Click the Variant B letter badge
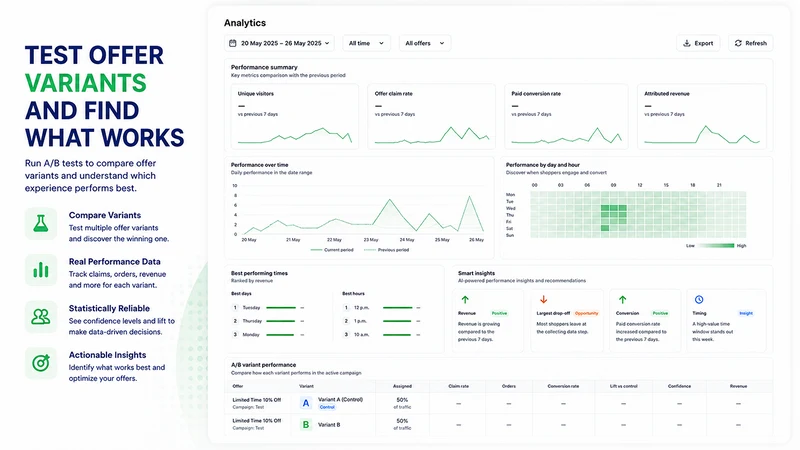 click(306, 424)
